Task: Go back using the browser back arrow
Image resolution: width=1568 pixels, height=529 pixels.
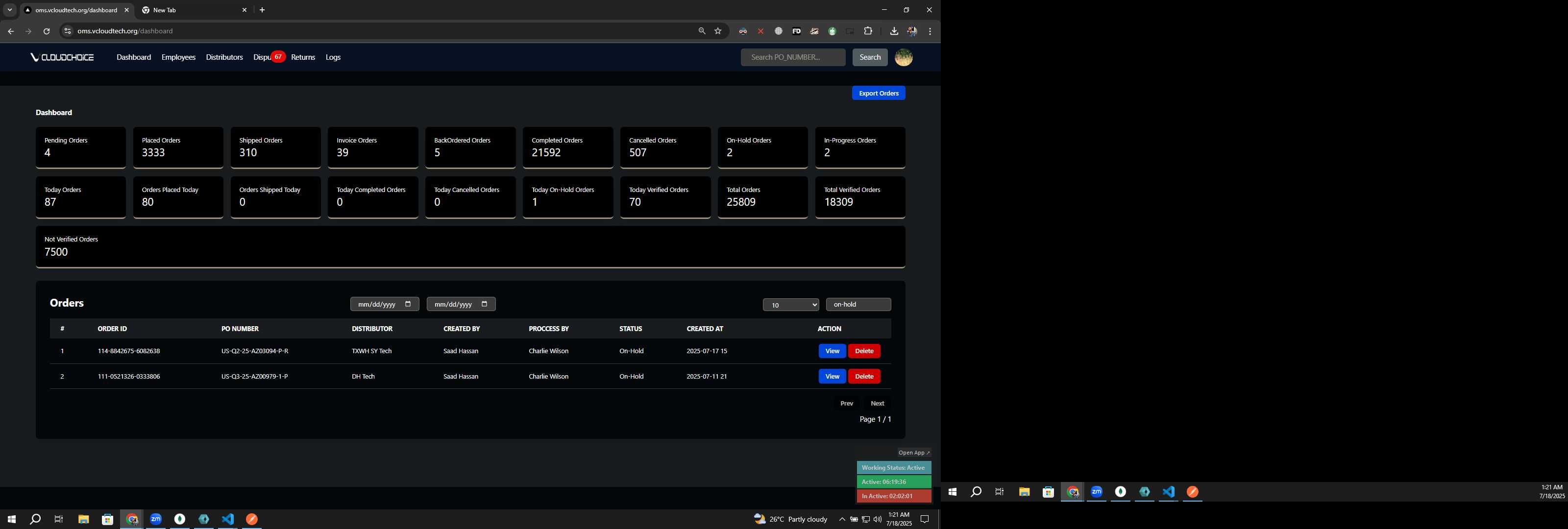Action: pyautogui.click(x=11, y=31)
